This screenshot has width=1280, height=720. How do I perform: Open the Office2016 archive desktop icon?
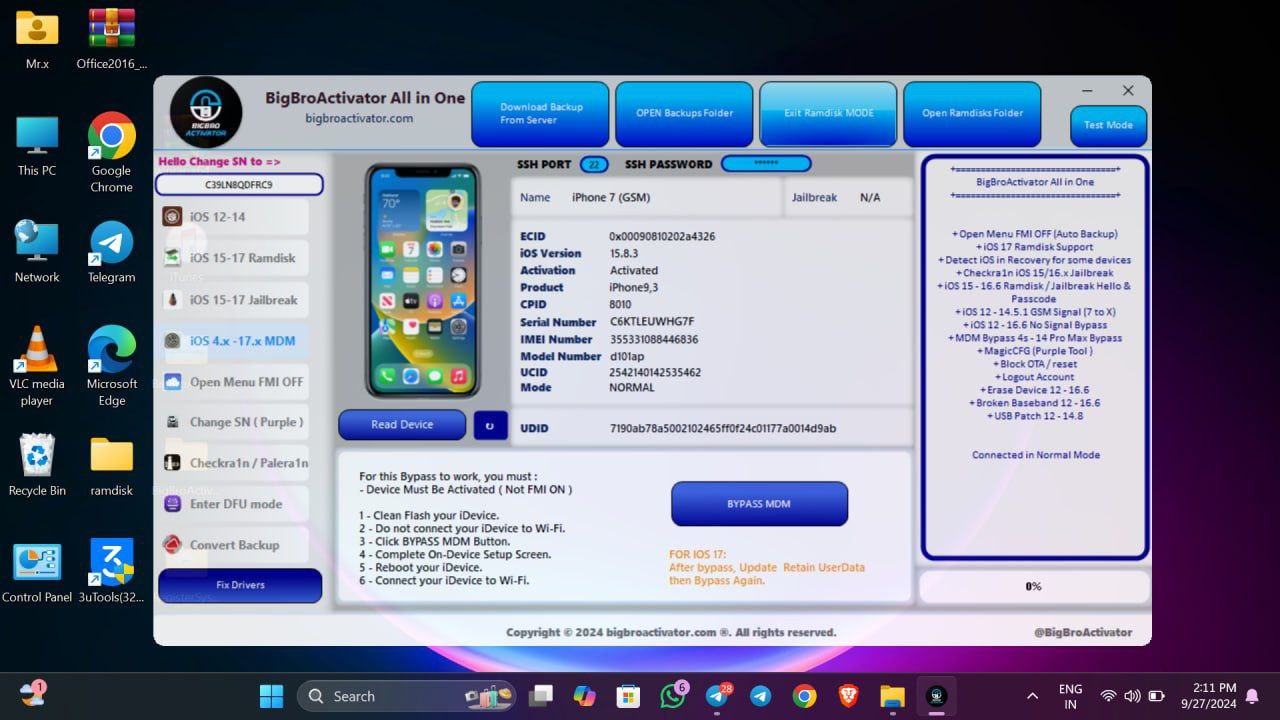112,40
